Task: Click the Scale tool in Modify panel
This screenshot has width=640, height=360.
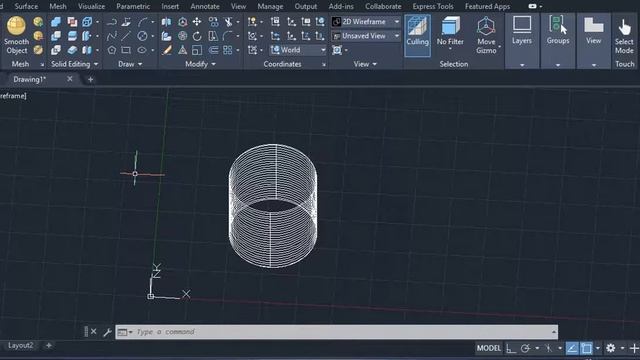Action: pos(197,50)
